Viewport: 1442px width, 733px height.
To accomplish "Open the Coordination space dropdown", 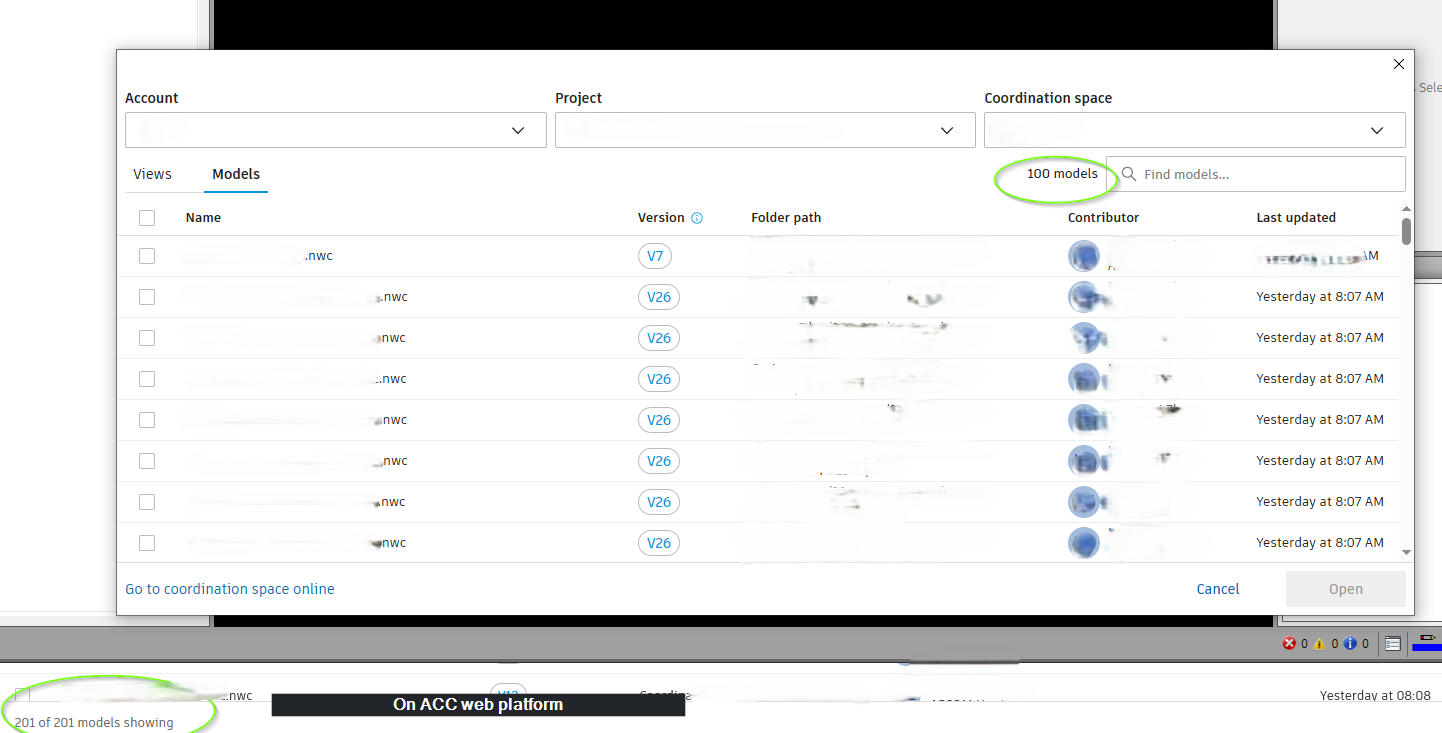I will click(1194, 130).
